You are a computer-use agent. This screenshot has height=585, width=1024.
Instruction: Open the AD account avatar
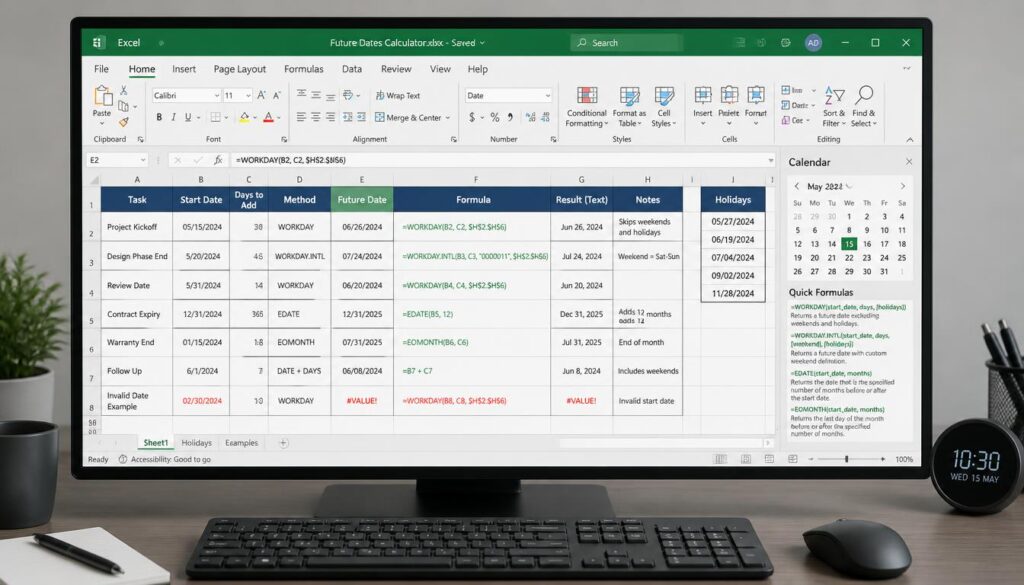(x=813, y=43)
